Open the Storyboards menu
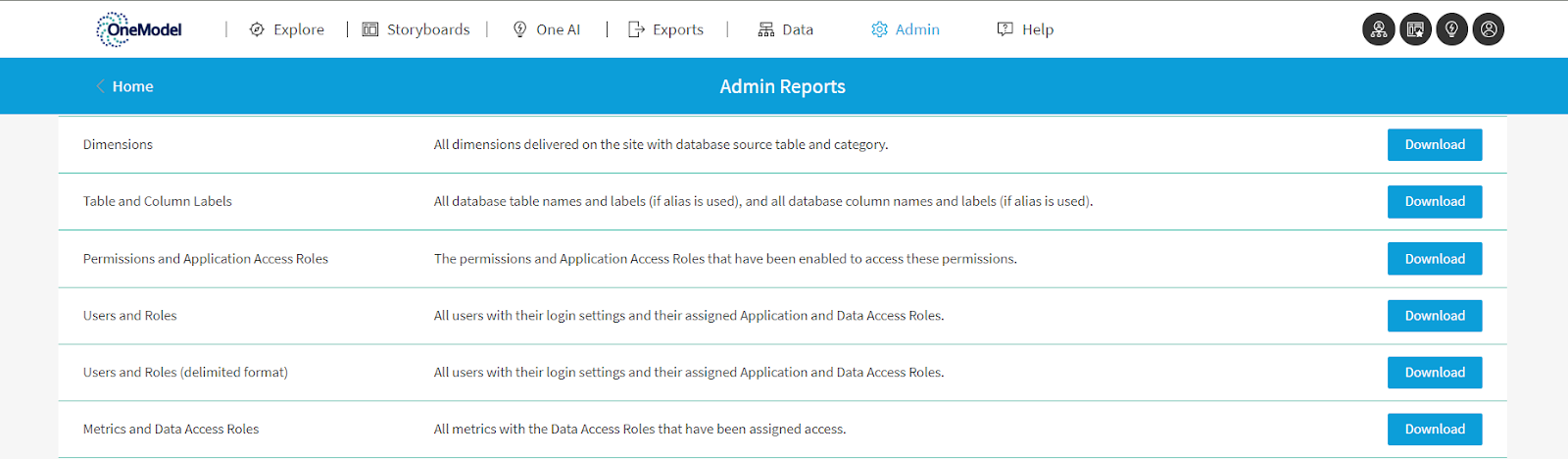This screenshot has width=1568, height=459. click(x=416, y=29)
